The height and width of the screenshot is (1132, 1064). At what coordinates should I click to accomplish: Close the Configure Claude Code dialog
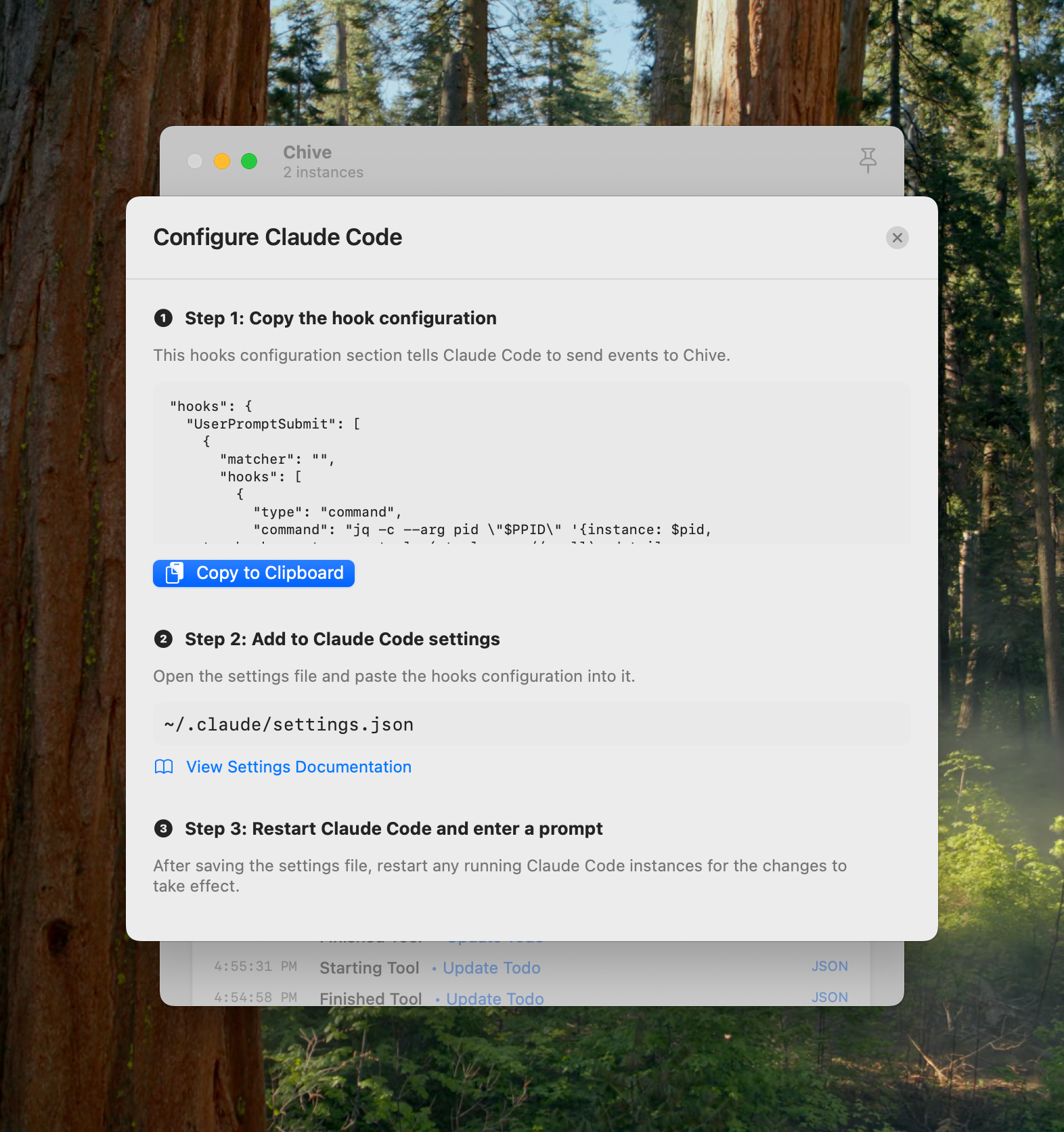[897, 238]
